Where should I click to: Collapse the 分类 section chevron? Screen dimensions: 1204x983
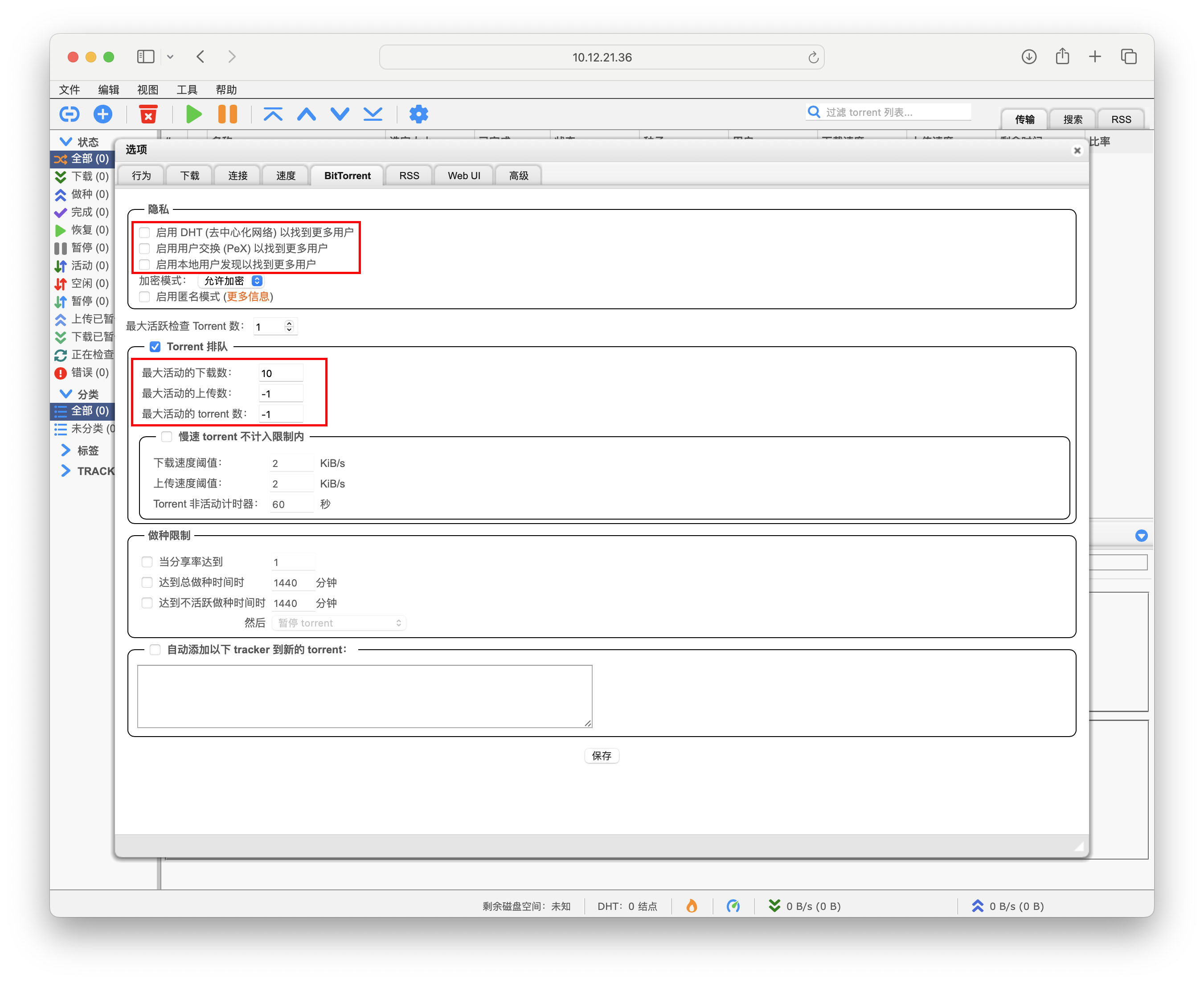(66, 393)
